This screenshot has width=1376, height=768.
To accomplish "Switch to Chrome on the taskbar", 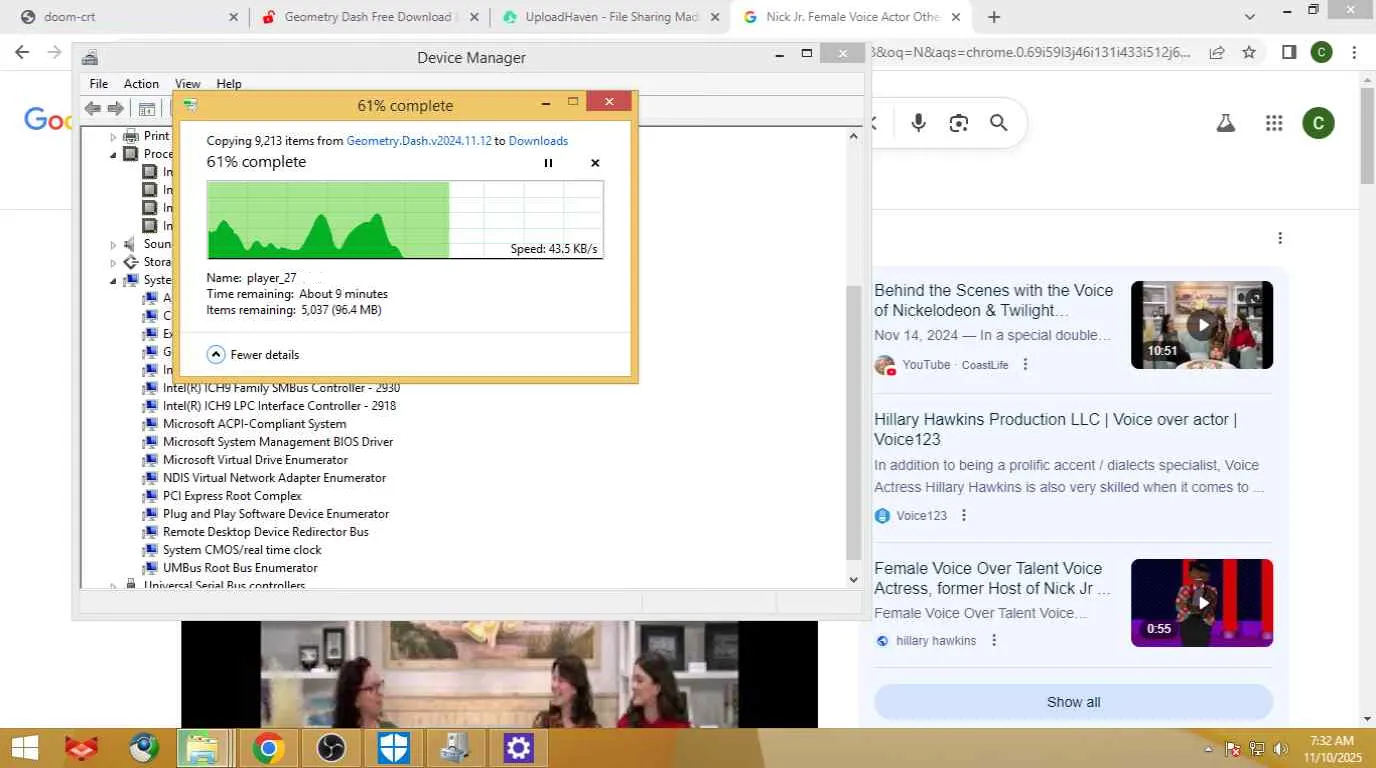I will (267, 748).
